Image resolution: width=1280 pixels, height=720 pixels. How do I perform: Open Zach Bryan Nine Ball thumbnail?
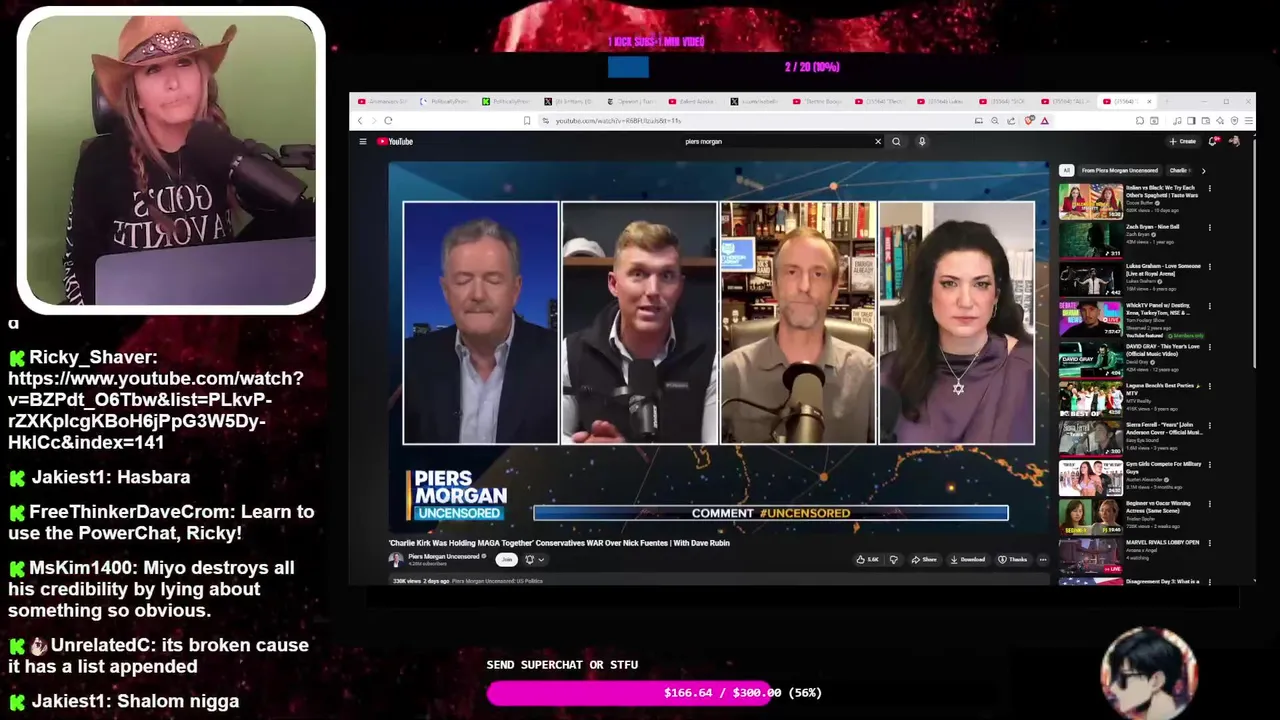(x=1090, y=240)
